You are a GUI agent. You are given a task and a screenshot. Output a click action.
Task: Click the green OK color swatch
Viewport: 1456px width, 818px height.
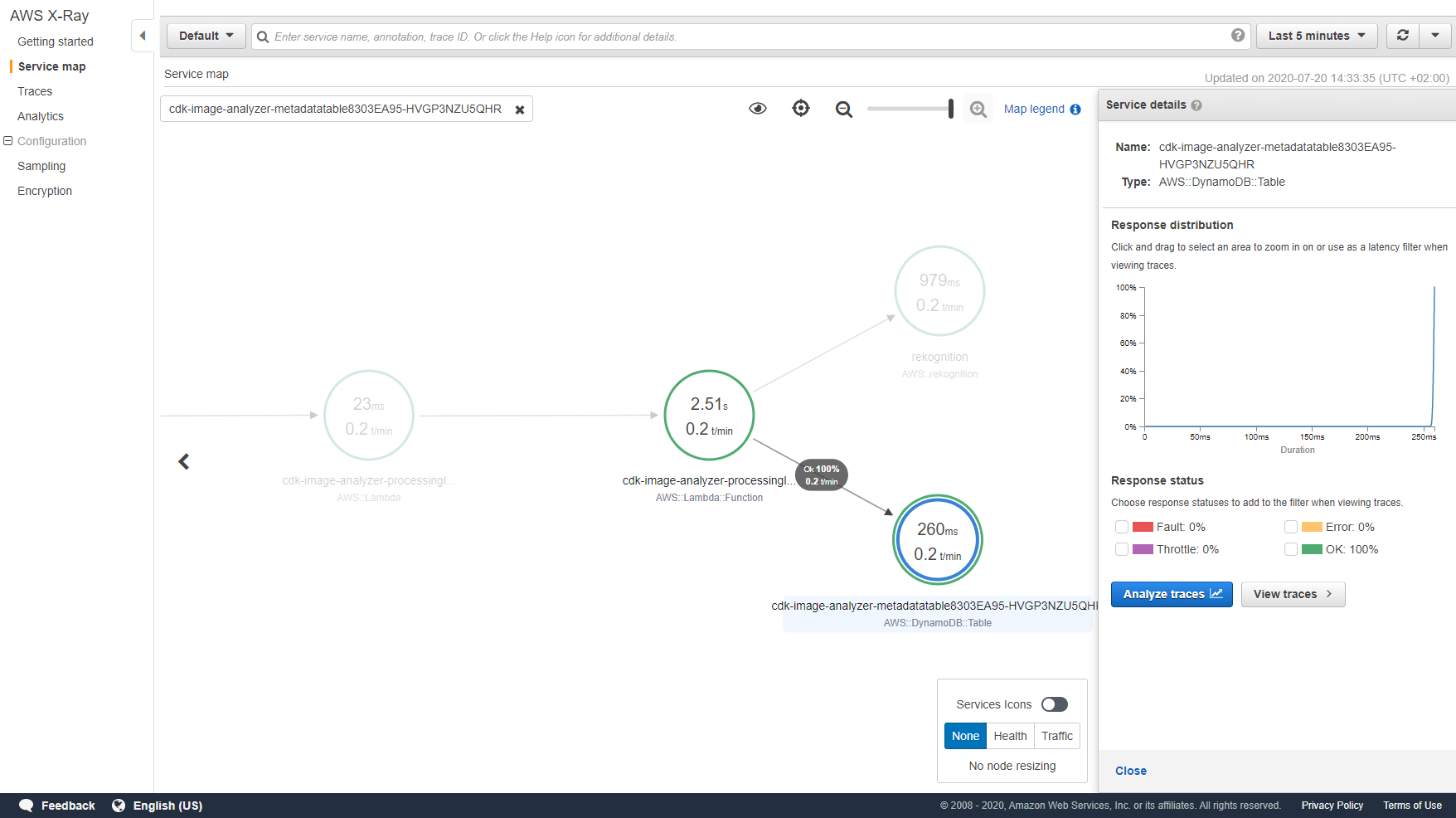click(x=1312, y=549)
